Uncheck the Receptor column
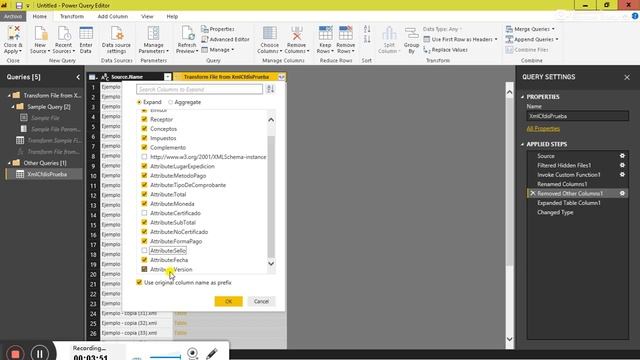 [144, 119]
